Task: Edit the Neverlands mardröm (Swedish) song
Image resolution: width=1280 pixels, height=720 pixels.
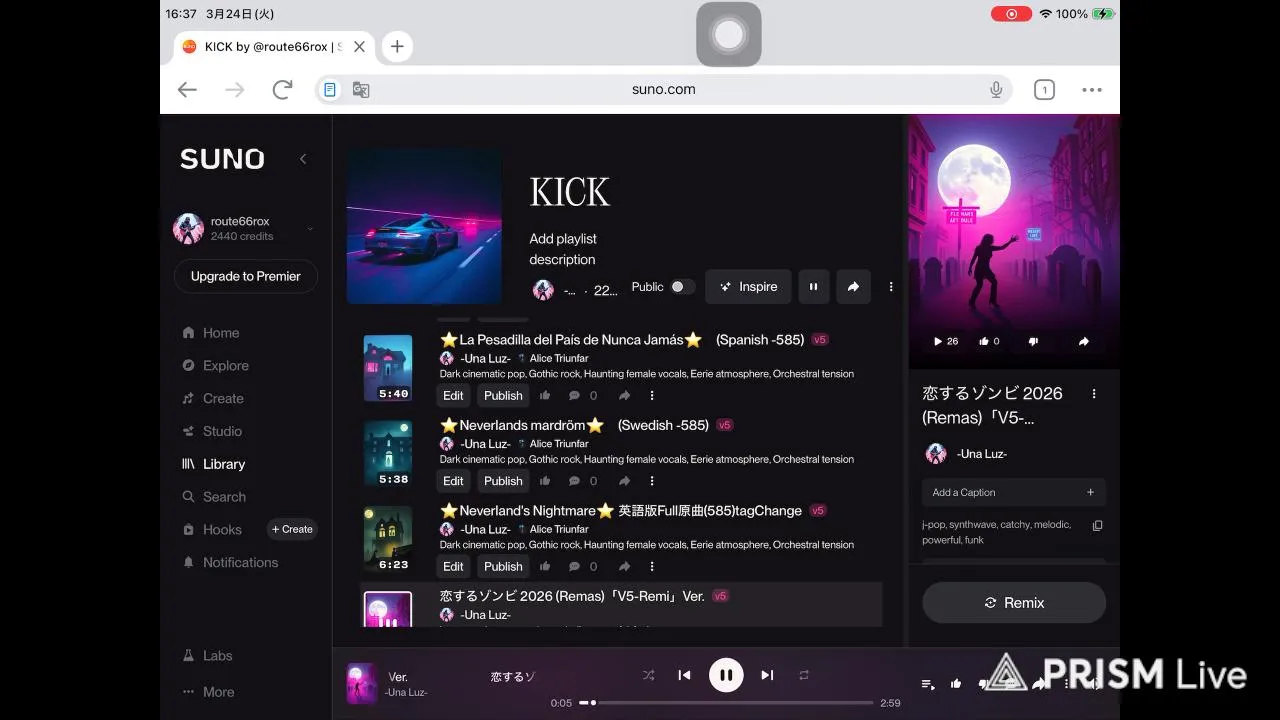Action: 454,481
